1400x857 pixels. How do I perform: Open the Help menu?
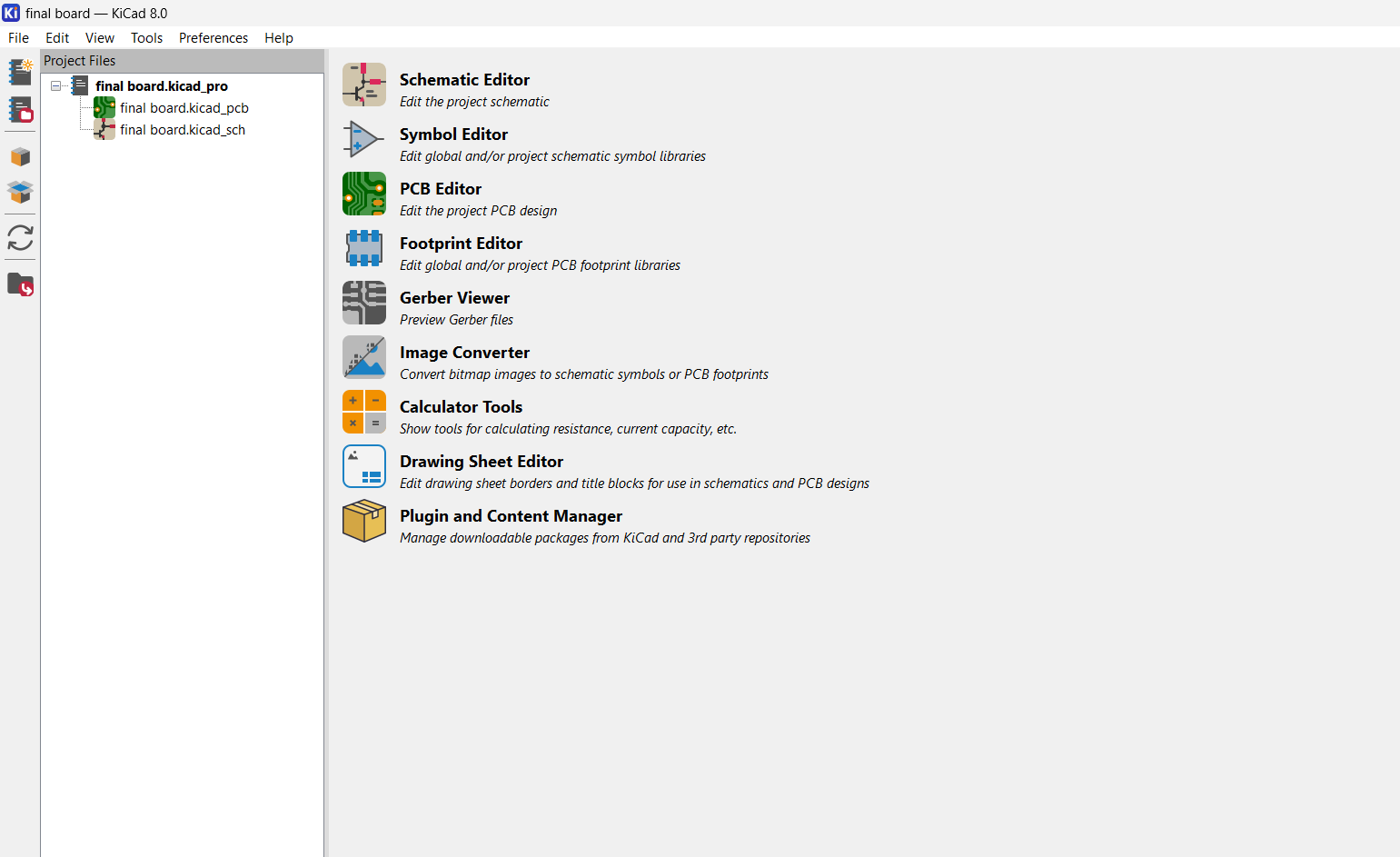(x=279, y=37)
